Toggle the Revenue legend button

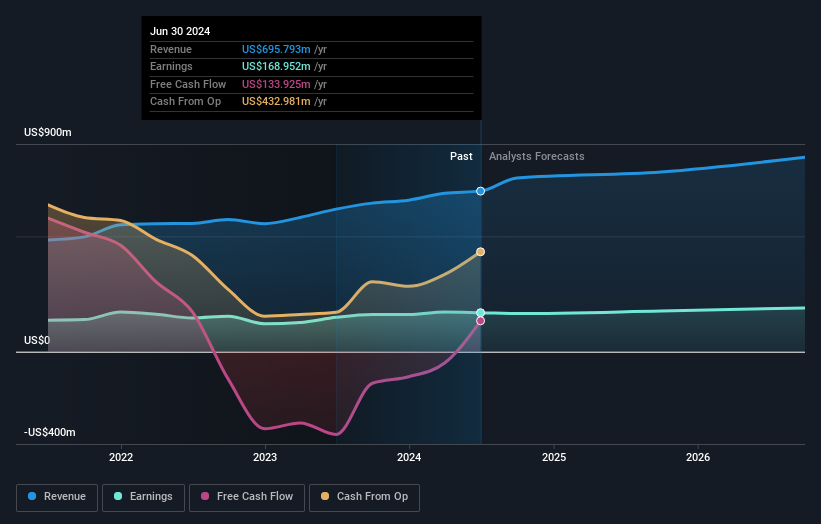tap(57, 497)
